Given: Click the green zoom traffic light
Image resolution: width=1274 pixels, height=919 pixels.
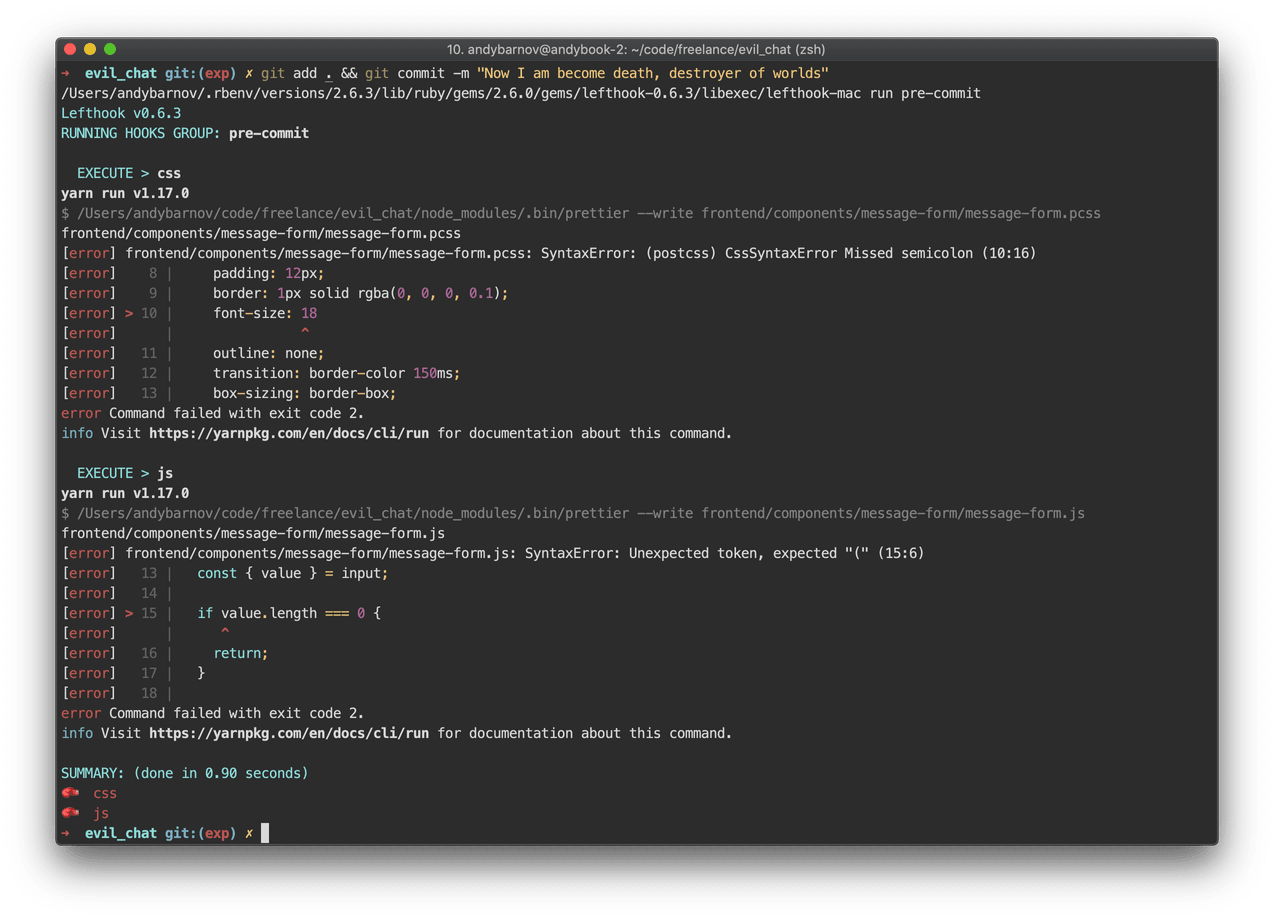Looking at the screenshot, I should tap(110, 47).
